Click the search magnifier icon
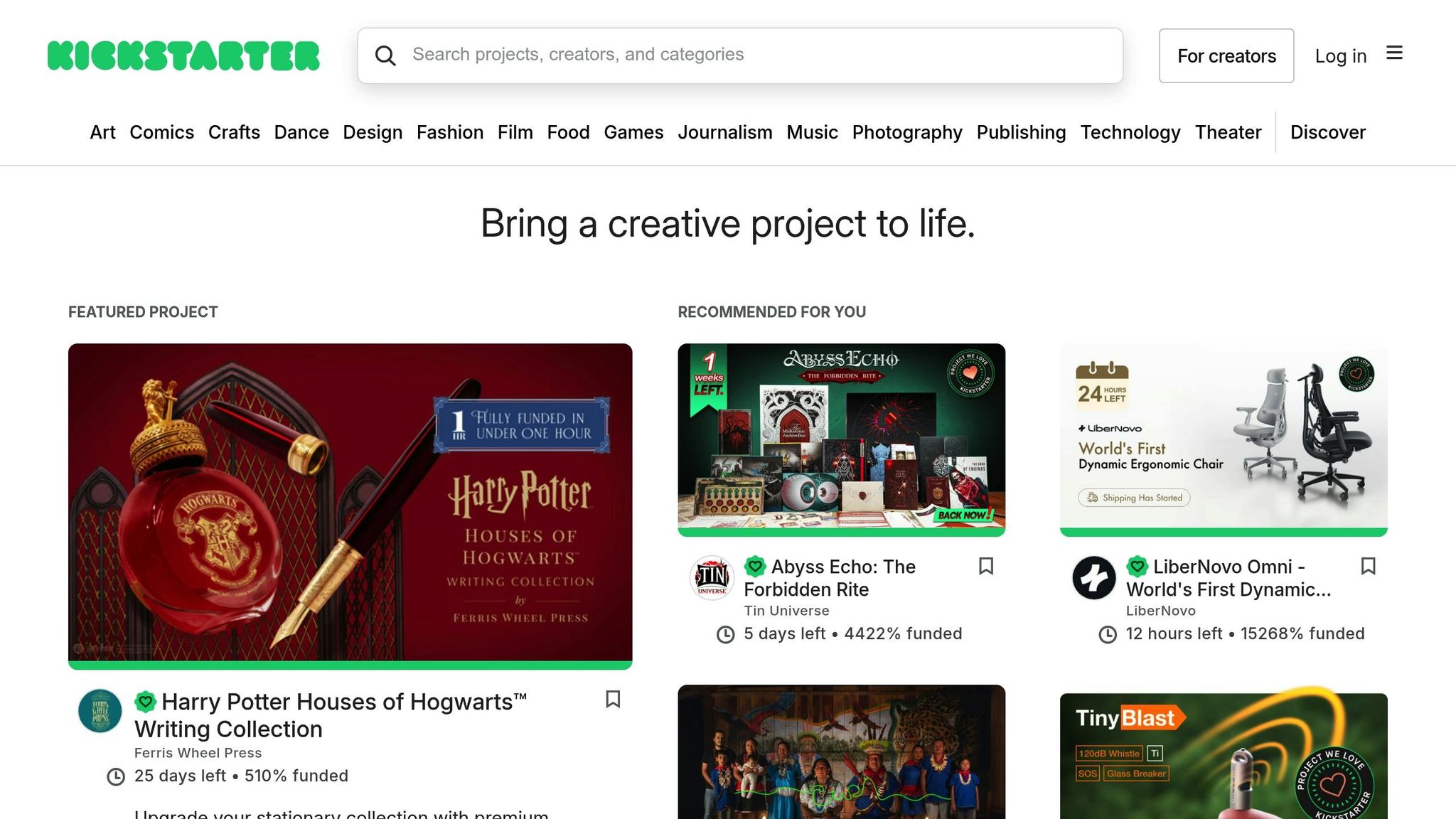The image size is (1456, 819). 385,55
